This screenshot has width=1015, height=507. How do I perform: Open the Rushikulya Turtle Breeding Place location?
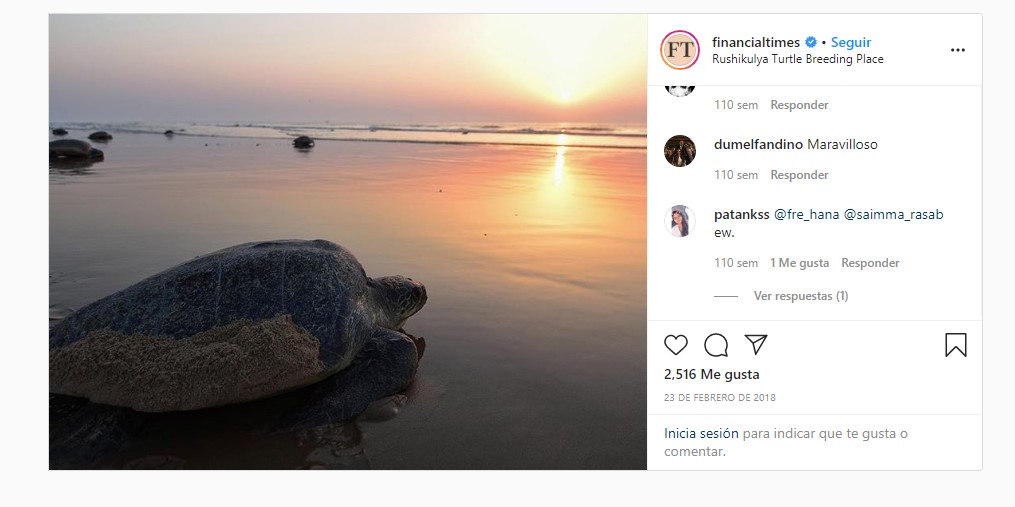coord(798,59)
